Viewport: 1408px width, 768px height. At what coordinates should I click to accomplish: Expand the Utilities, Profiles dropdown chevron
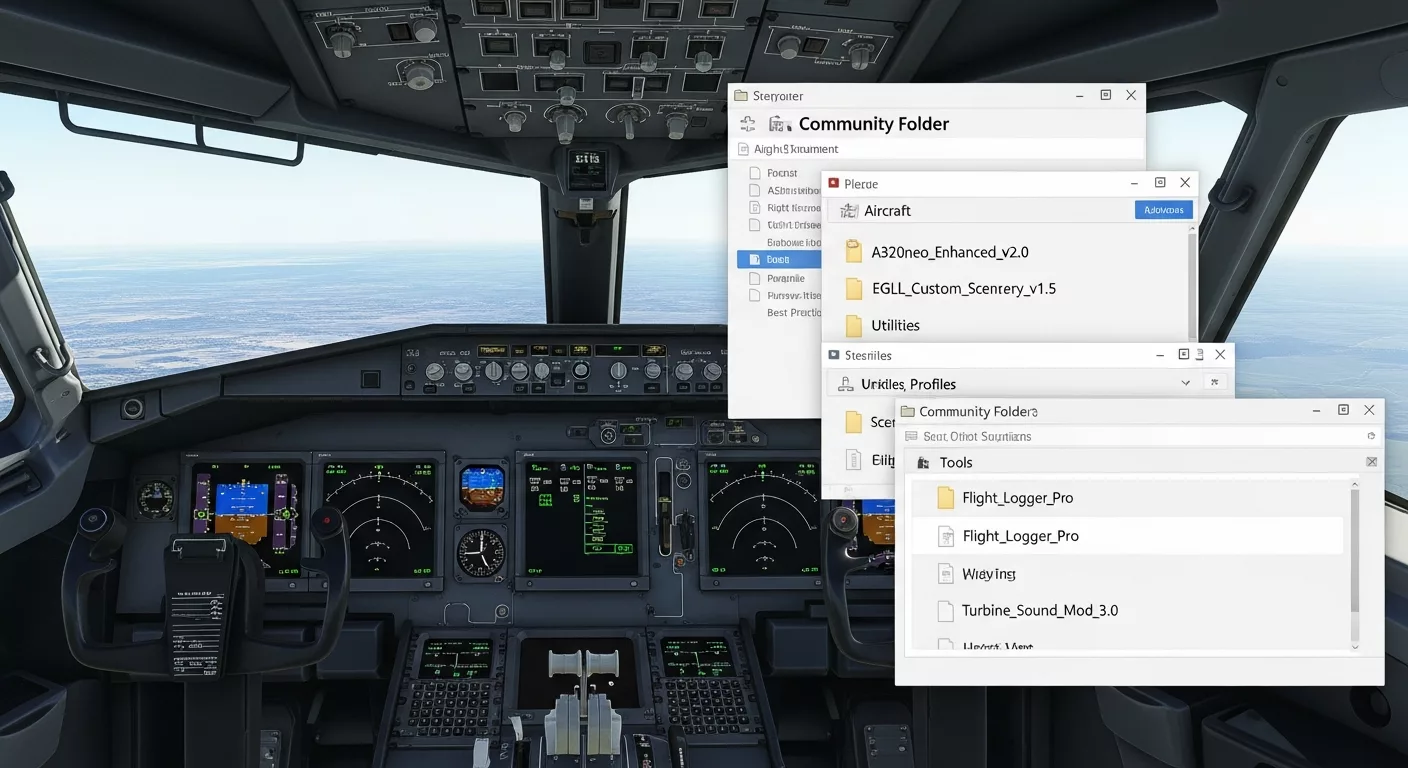(1185, 383)
